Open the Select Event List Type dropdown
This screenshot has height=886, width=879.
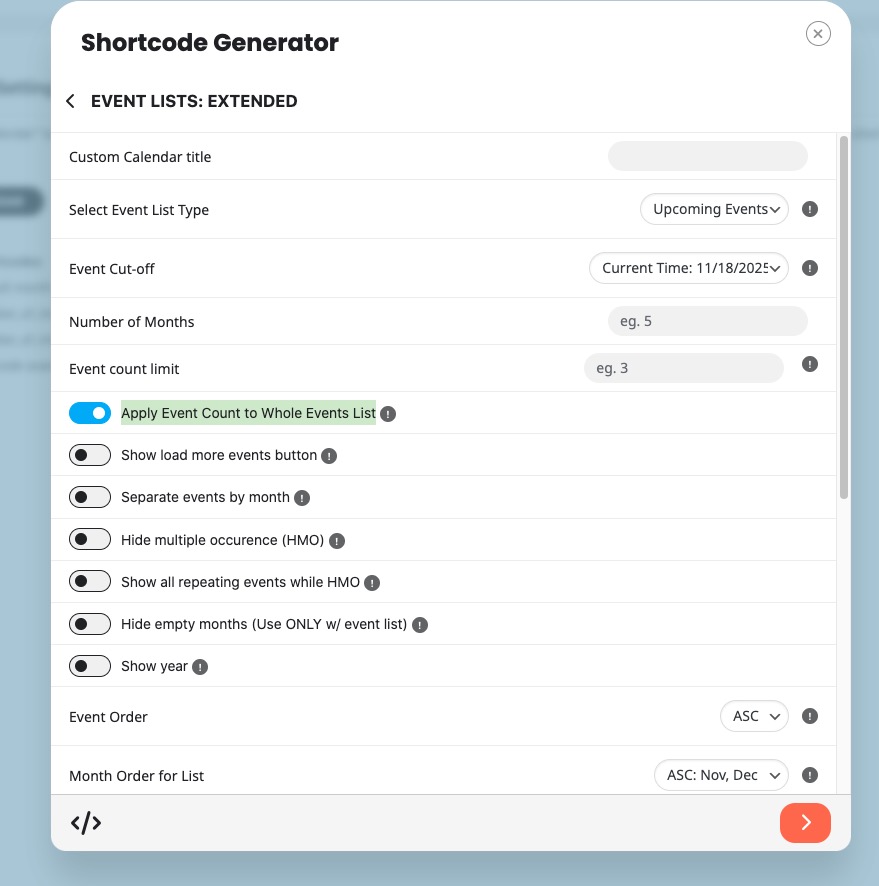714,210
